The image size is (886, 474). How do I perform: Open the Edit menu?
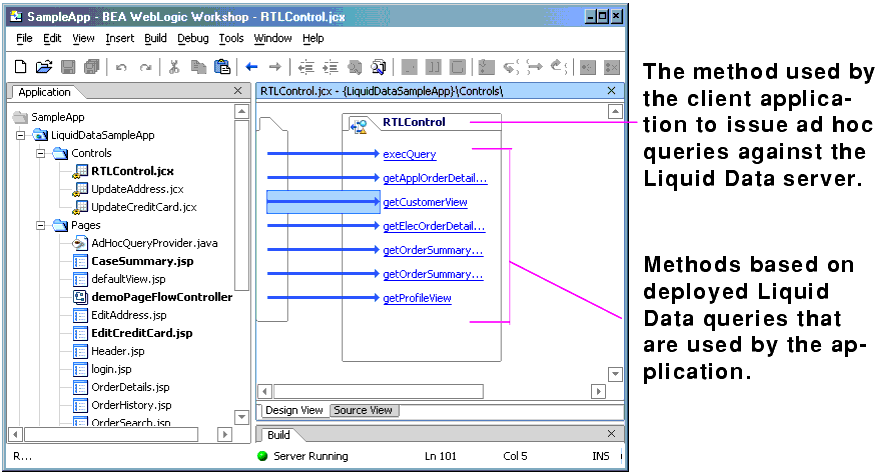[52, 38]
